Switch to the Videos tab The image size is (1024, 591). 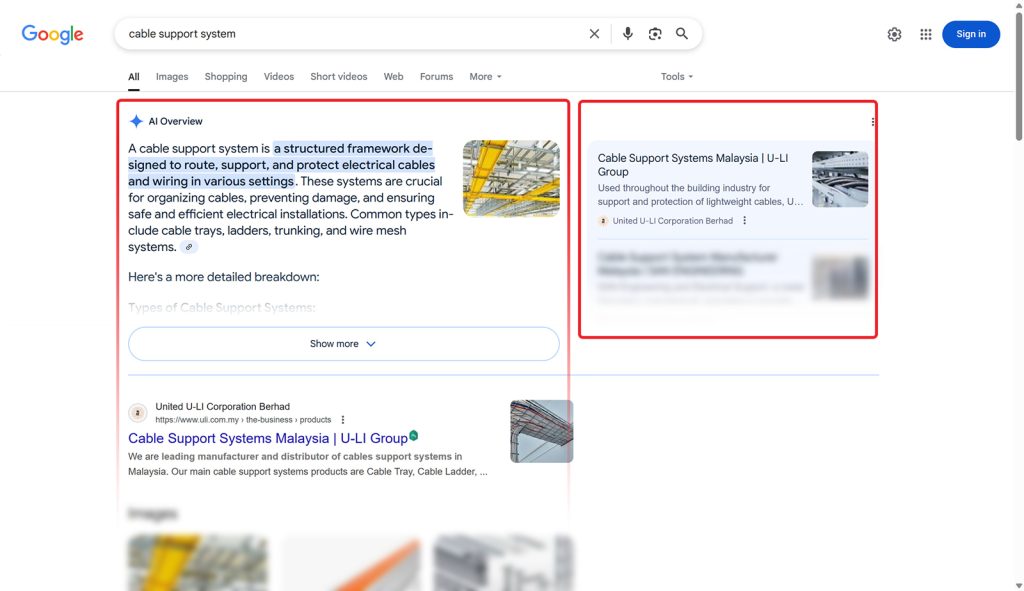click(279, 76)
